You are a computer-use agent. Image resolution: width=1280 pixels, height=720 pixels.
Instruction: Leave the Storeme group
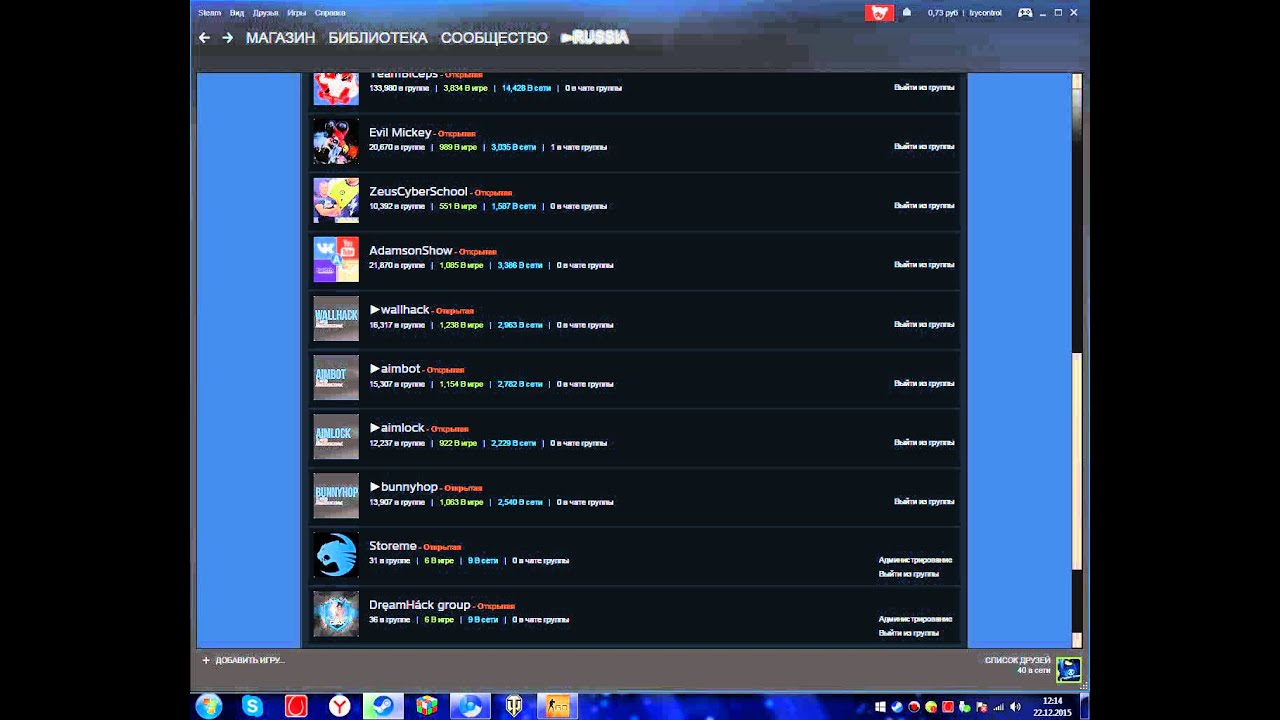(x=909, y=574)
